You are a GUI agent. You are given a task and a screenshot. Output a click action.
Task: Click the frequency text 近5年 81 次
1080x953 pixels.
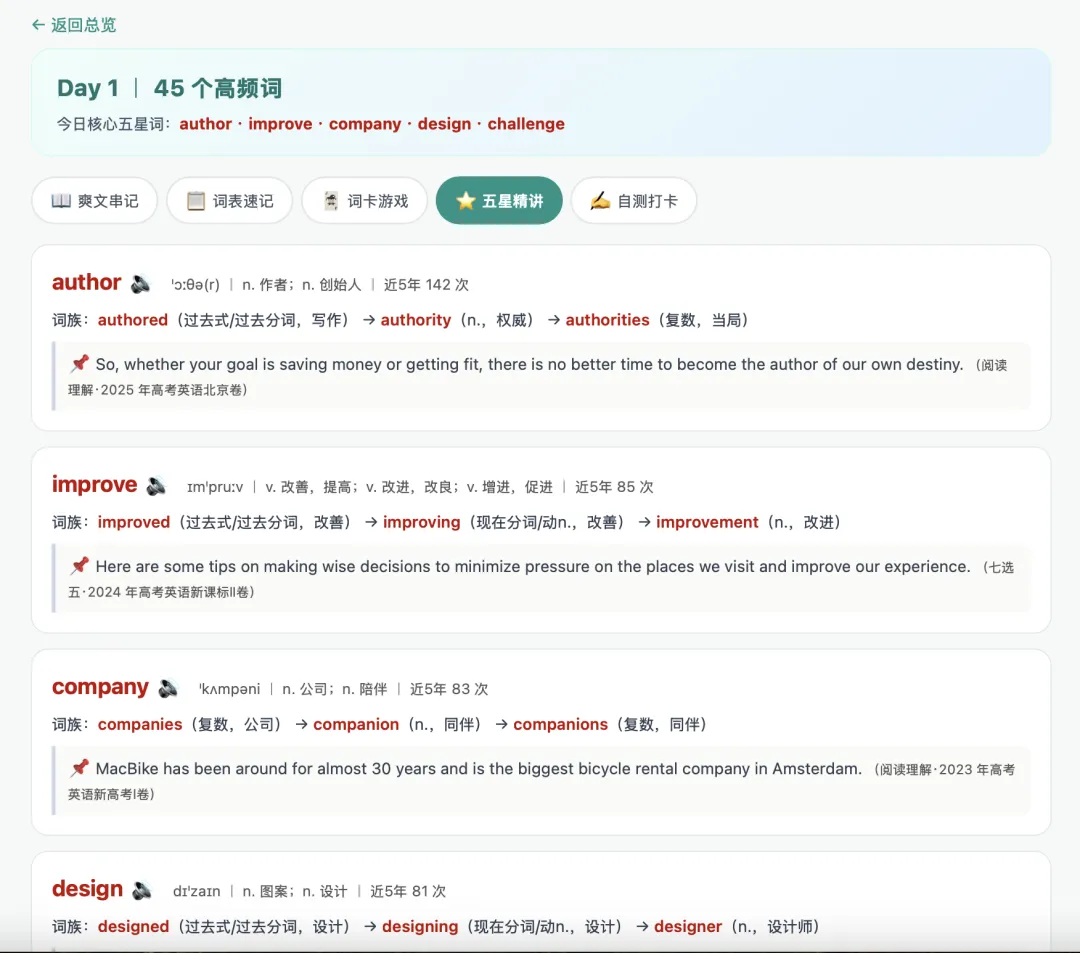point(408,891)
